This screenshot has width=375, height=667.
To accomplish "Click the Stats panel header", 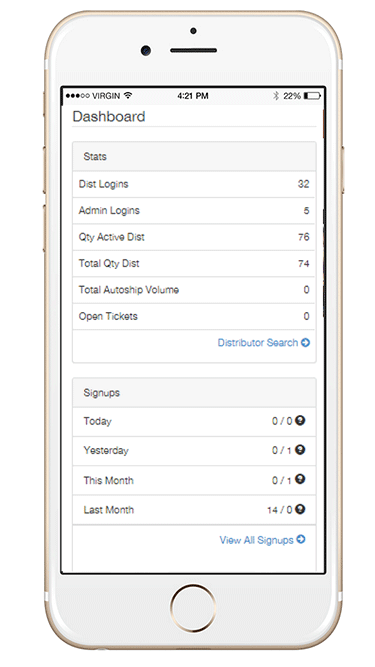I will pos(194,157).
